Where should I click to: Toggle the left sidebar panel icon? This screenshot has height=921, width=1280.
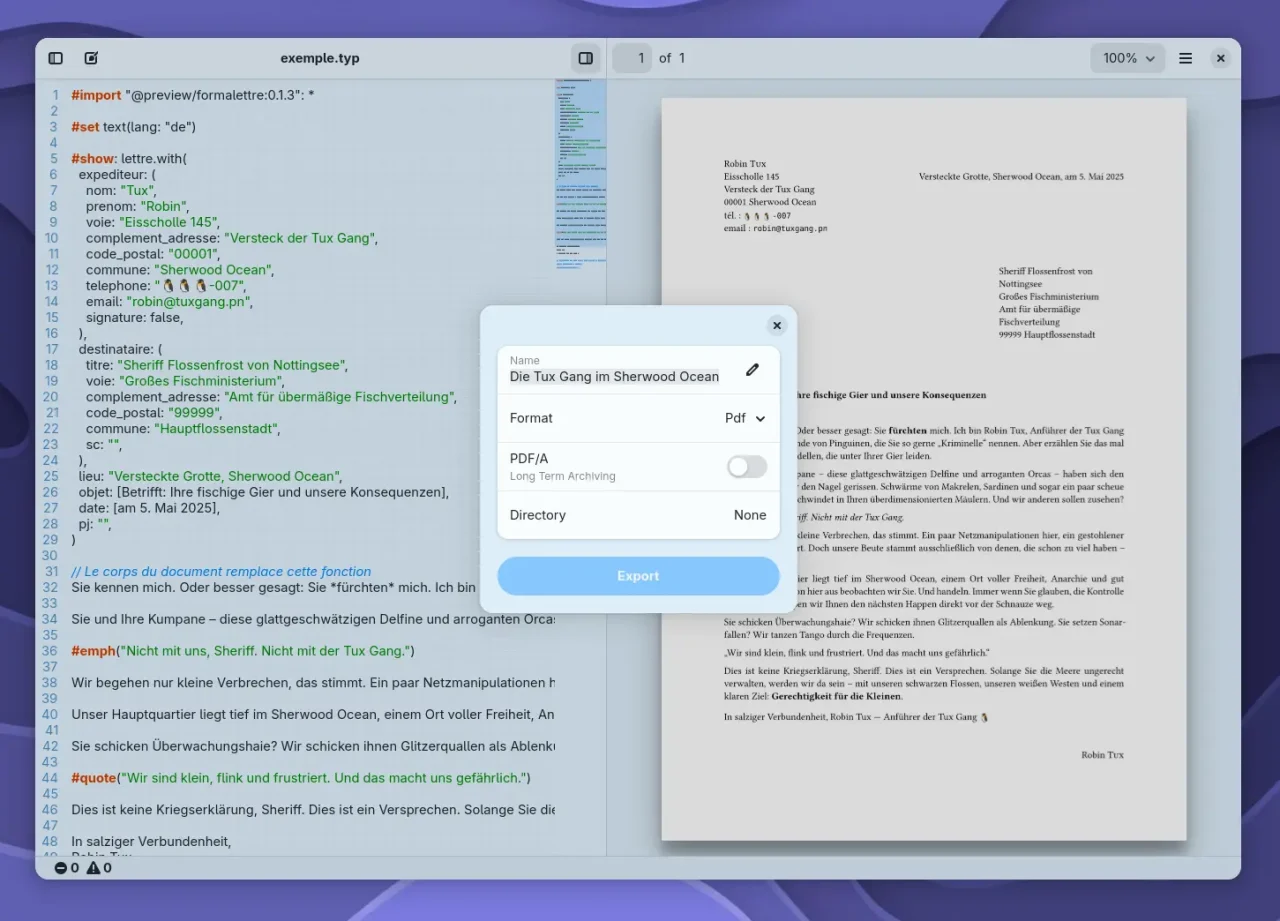[x=56, y=58]
